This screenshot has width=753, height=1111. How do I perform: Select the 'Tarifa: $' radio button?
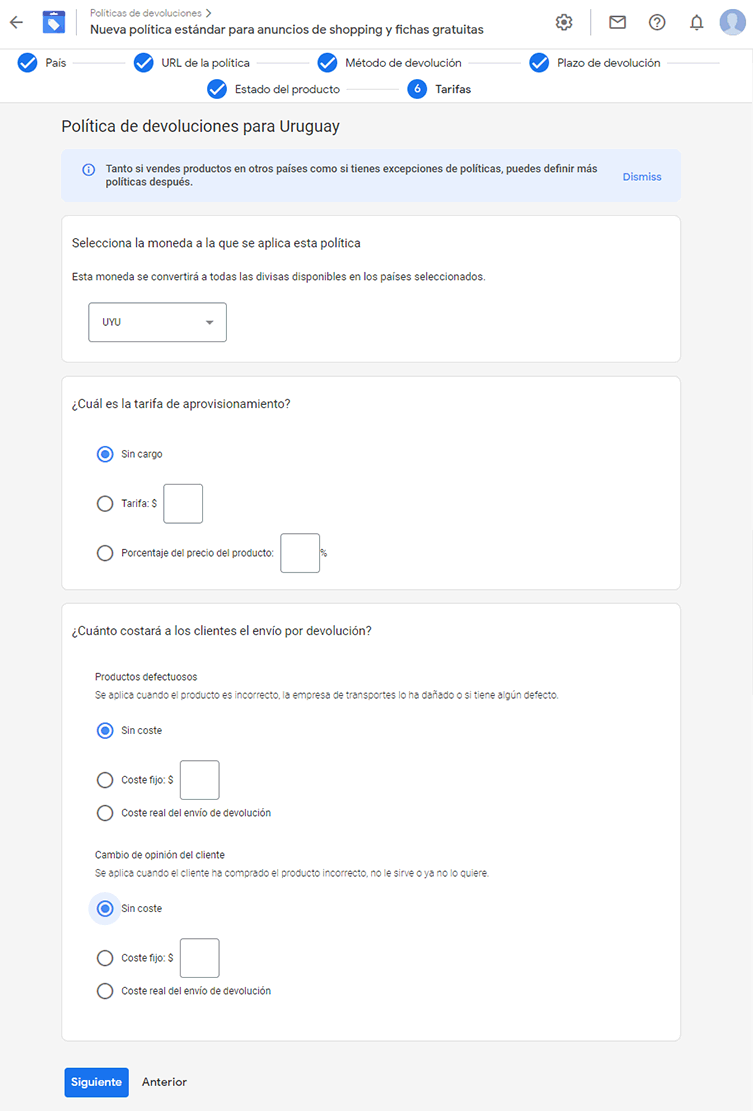pyautogui.click(x=105, y=504)
